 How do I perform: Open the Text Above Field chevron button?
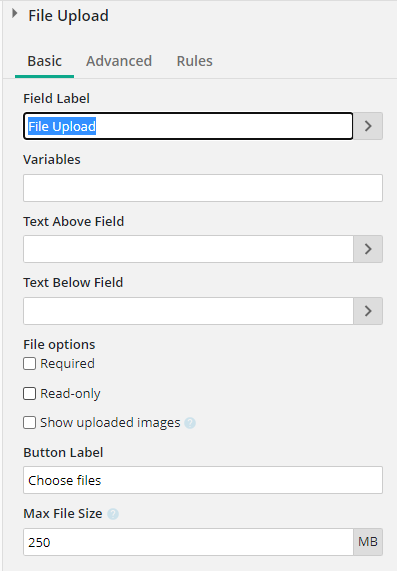pyautogui.click(x=368, y=249)
